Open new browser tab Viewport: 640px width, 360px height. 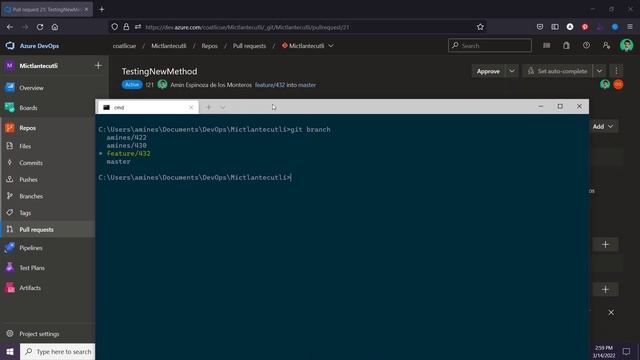102,9
